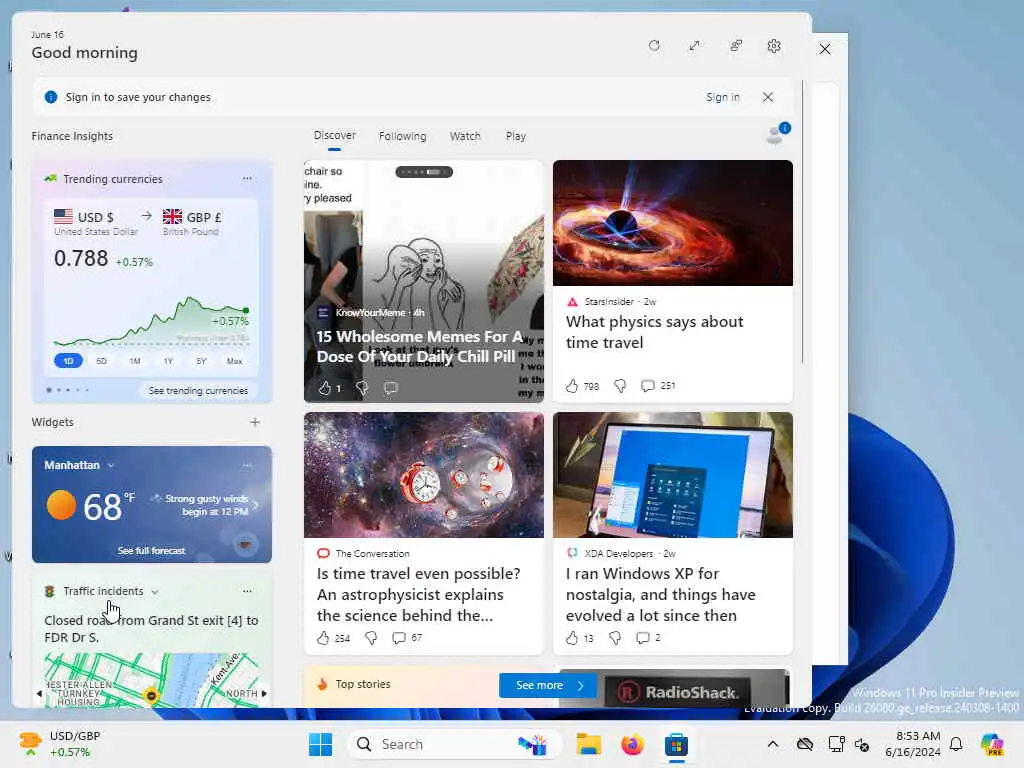Launch Firefox from the taskbar
Image resolution: width=1024 pixels, height=768 pixels.
click(x=632, y=744)
